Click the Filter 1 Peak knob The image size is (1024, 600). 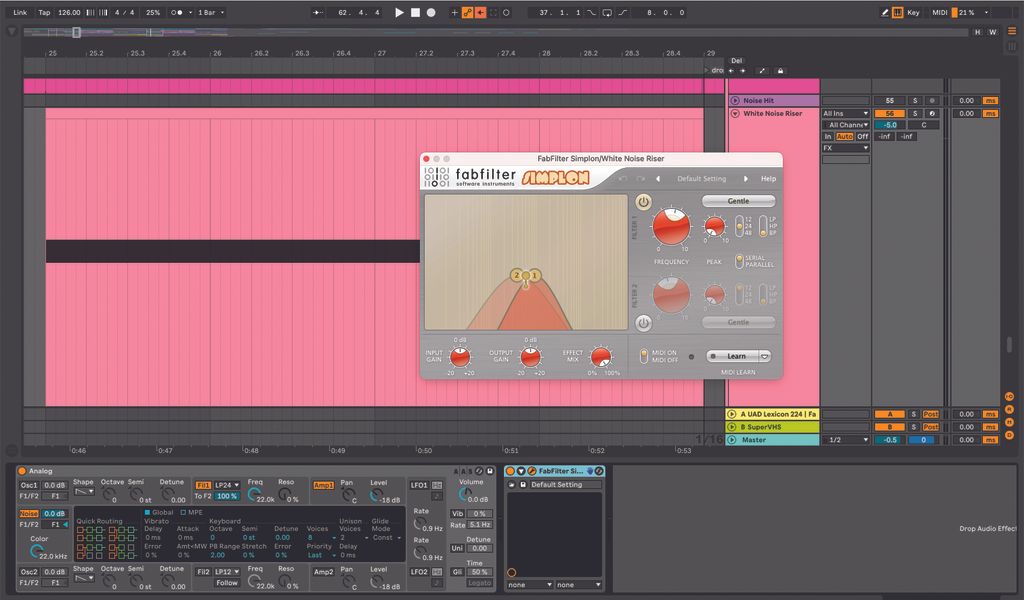point(714,227)
